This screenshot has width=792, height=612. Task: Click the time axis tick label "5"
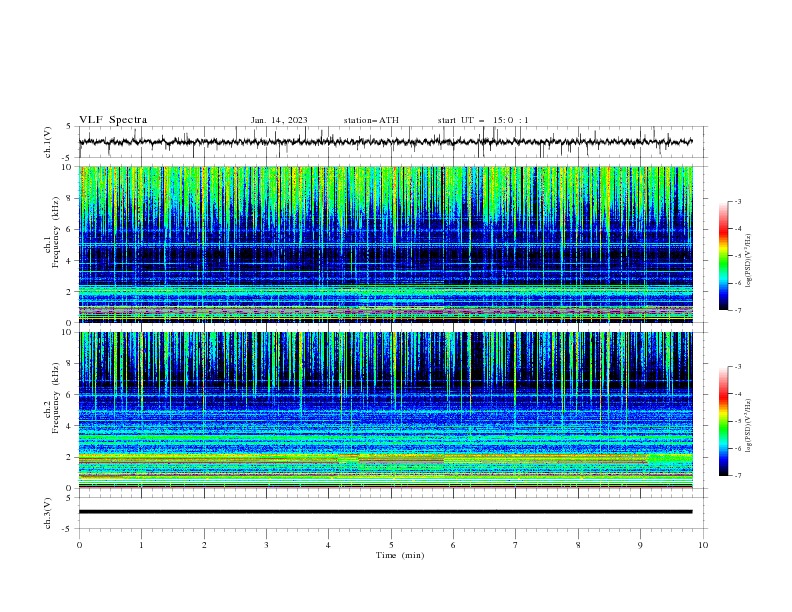click(391, 545)
